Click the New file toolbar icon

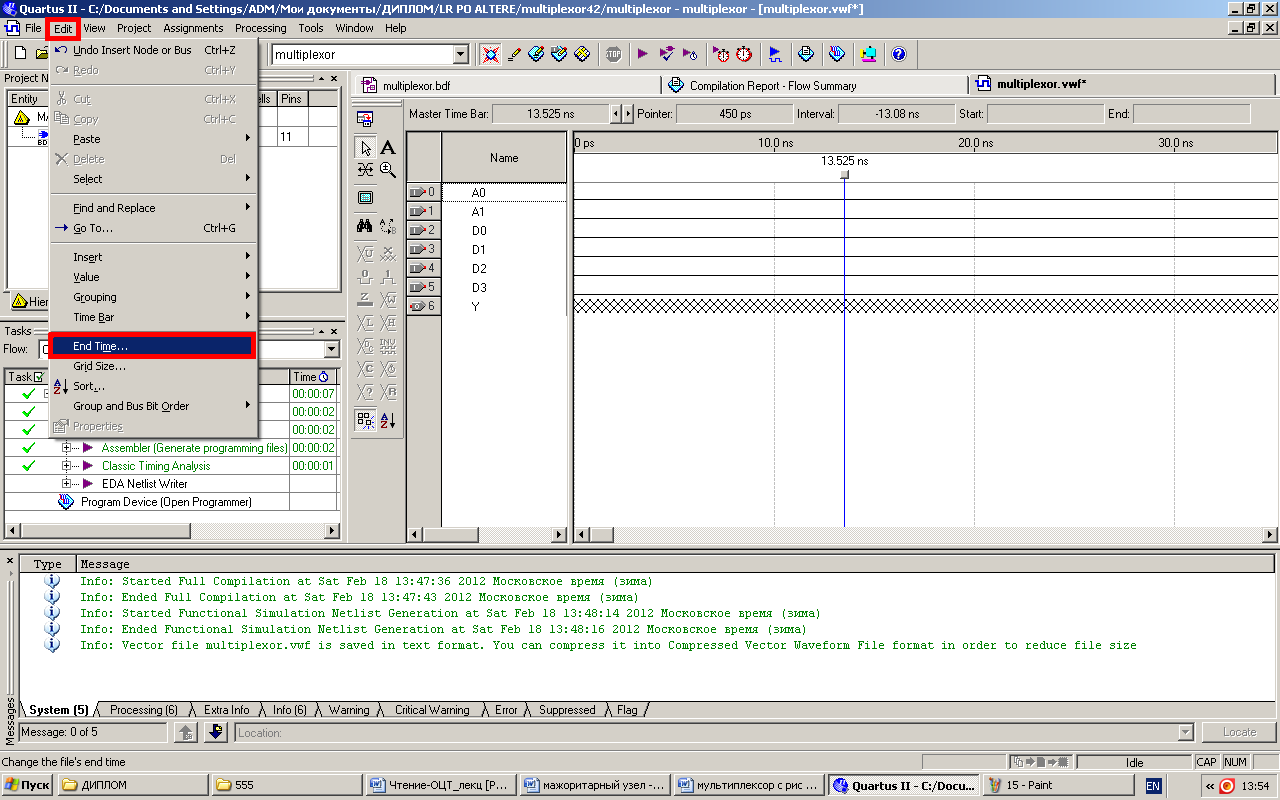click(x=20, y=54)
